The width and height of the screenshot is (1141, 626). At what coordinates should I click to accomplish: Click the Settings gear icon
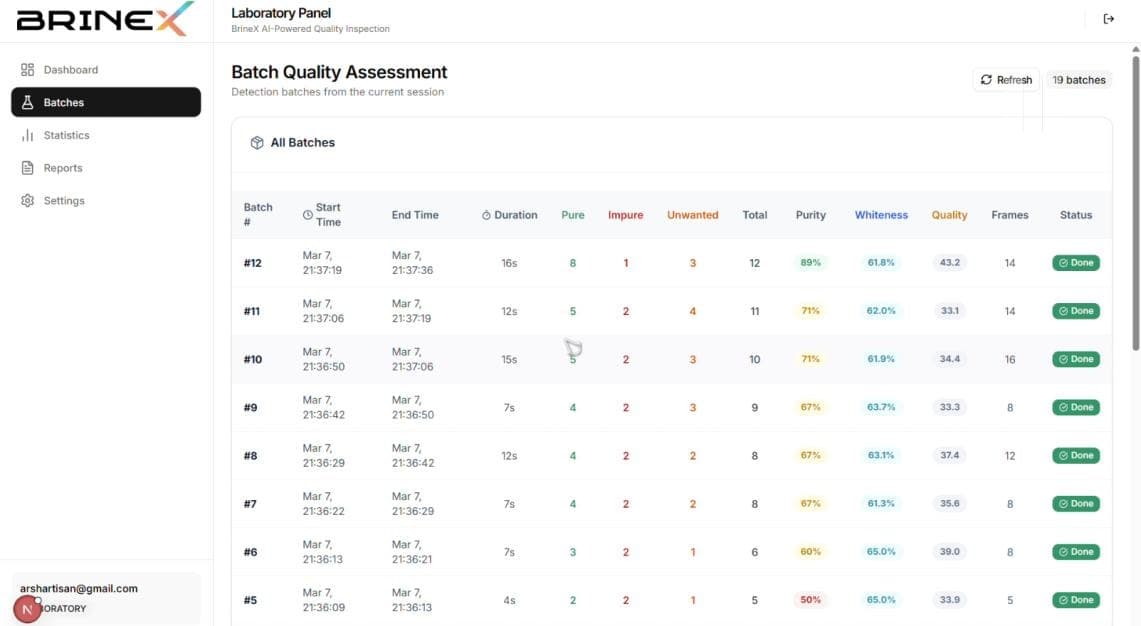28,201
